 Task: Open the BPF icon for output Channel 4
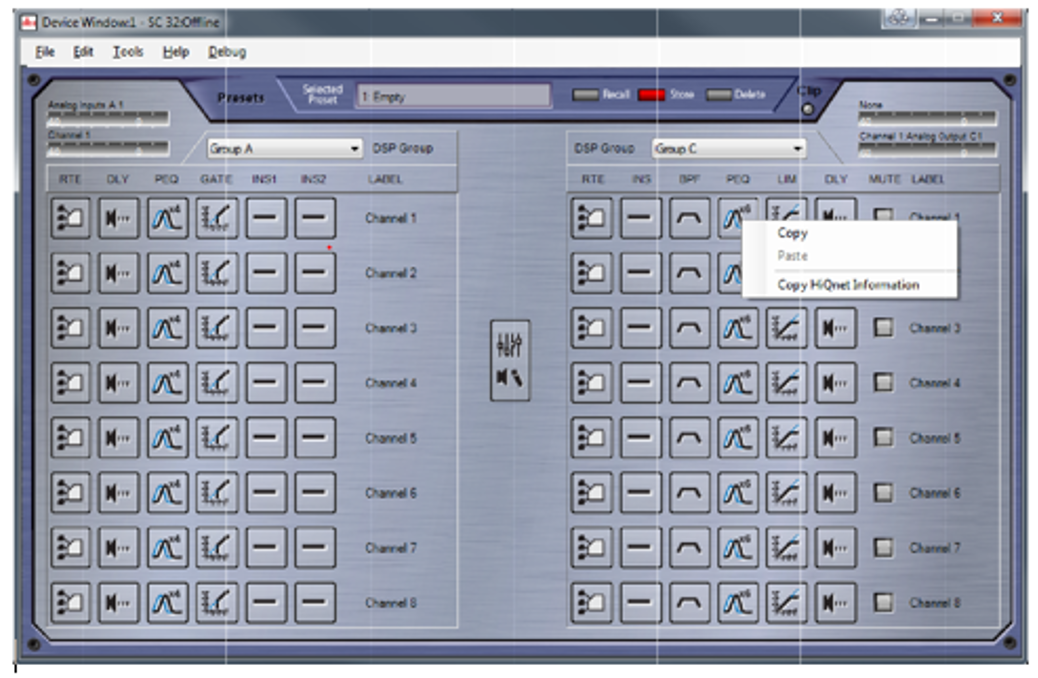(x=689, y=383)
